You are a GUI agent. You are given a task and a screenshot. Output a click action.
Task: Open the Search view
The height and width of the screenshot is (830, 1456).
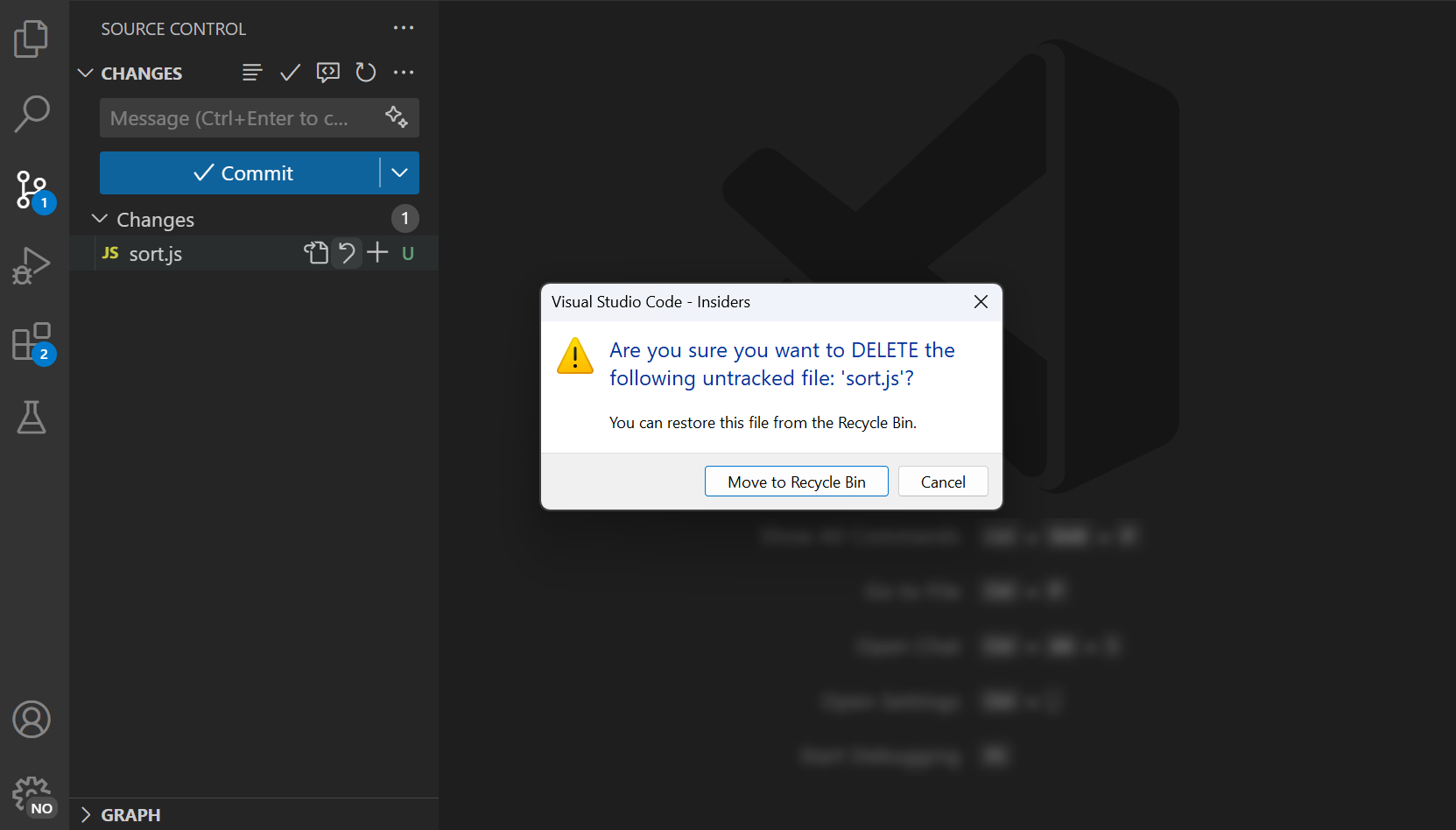(x=32, y=114)
